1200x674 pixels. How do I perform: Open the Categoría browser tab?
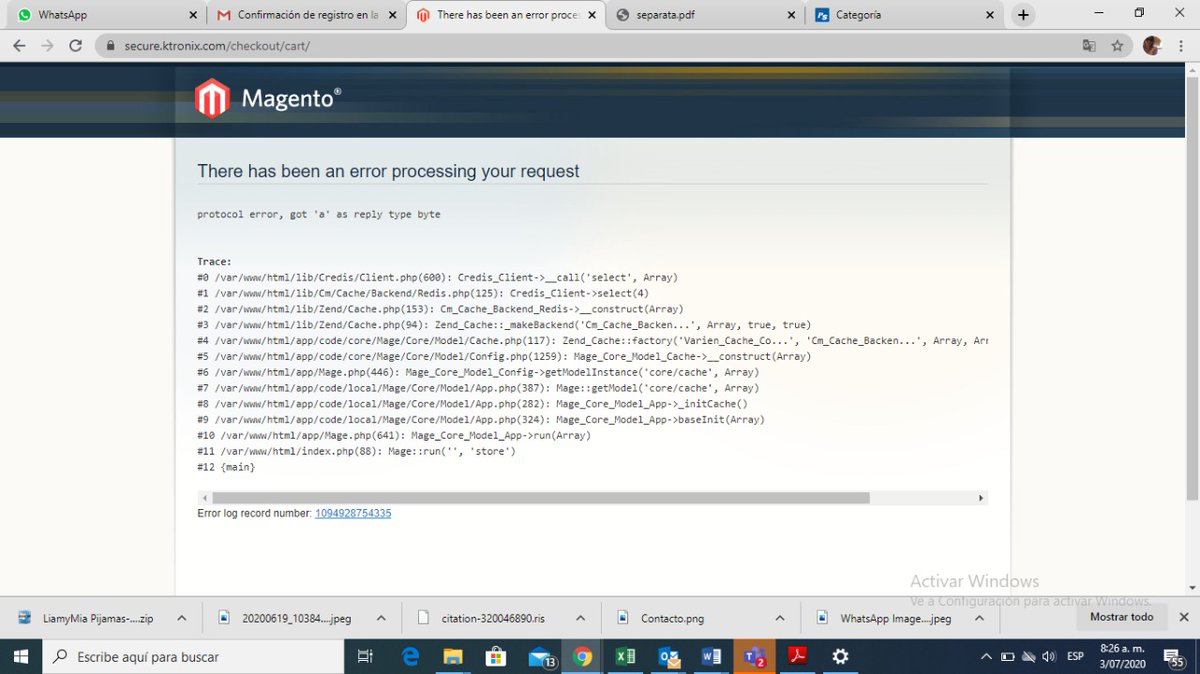905,15
